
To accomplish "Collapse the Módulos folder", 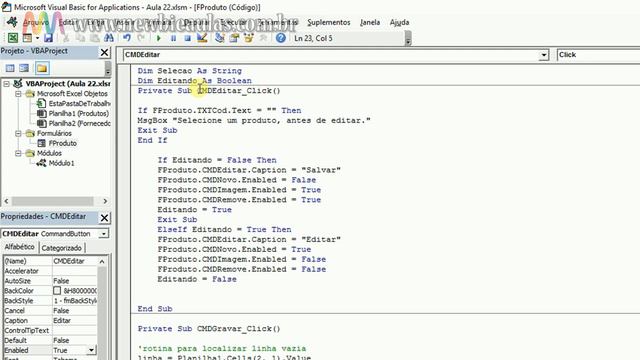I will (x=18, y=153).
